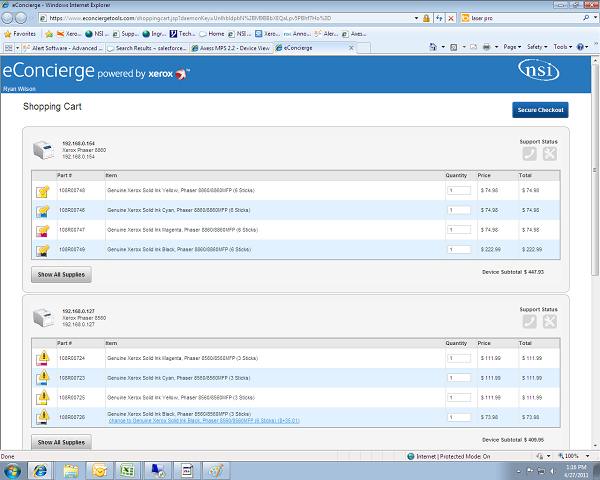Show all supplies for printer 192.168.0.127
Viewport: 600px width, 480px height.
click(x=61, y=442)
